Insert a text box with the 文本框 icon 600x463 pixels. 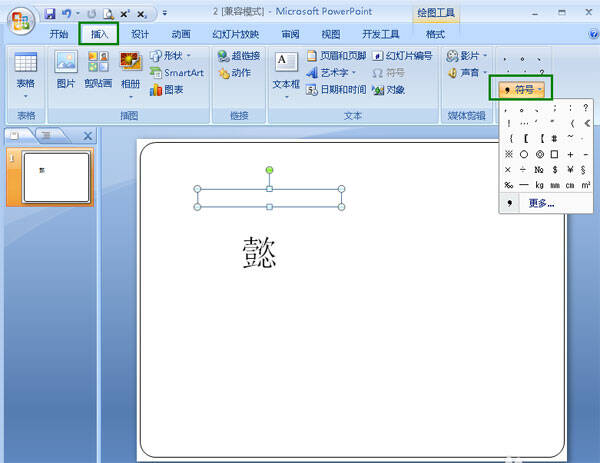click(286, 62)
